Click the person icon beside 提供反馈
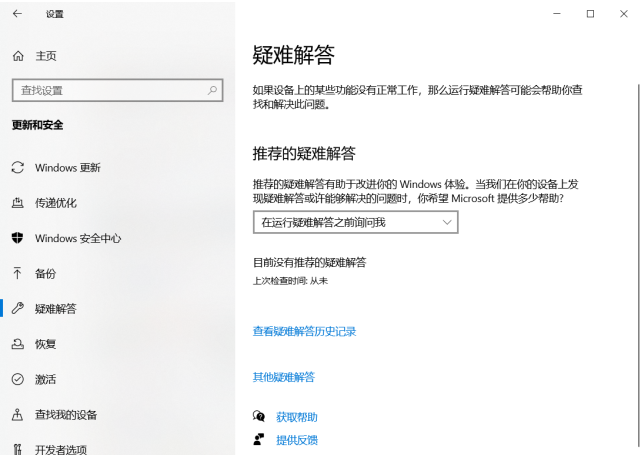 [259, 440]
